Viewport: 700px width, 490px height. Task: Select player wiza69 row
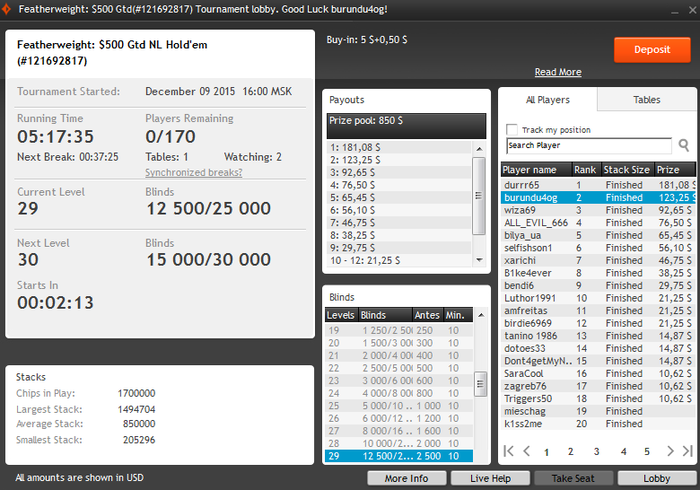click(598, 210)
